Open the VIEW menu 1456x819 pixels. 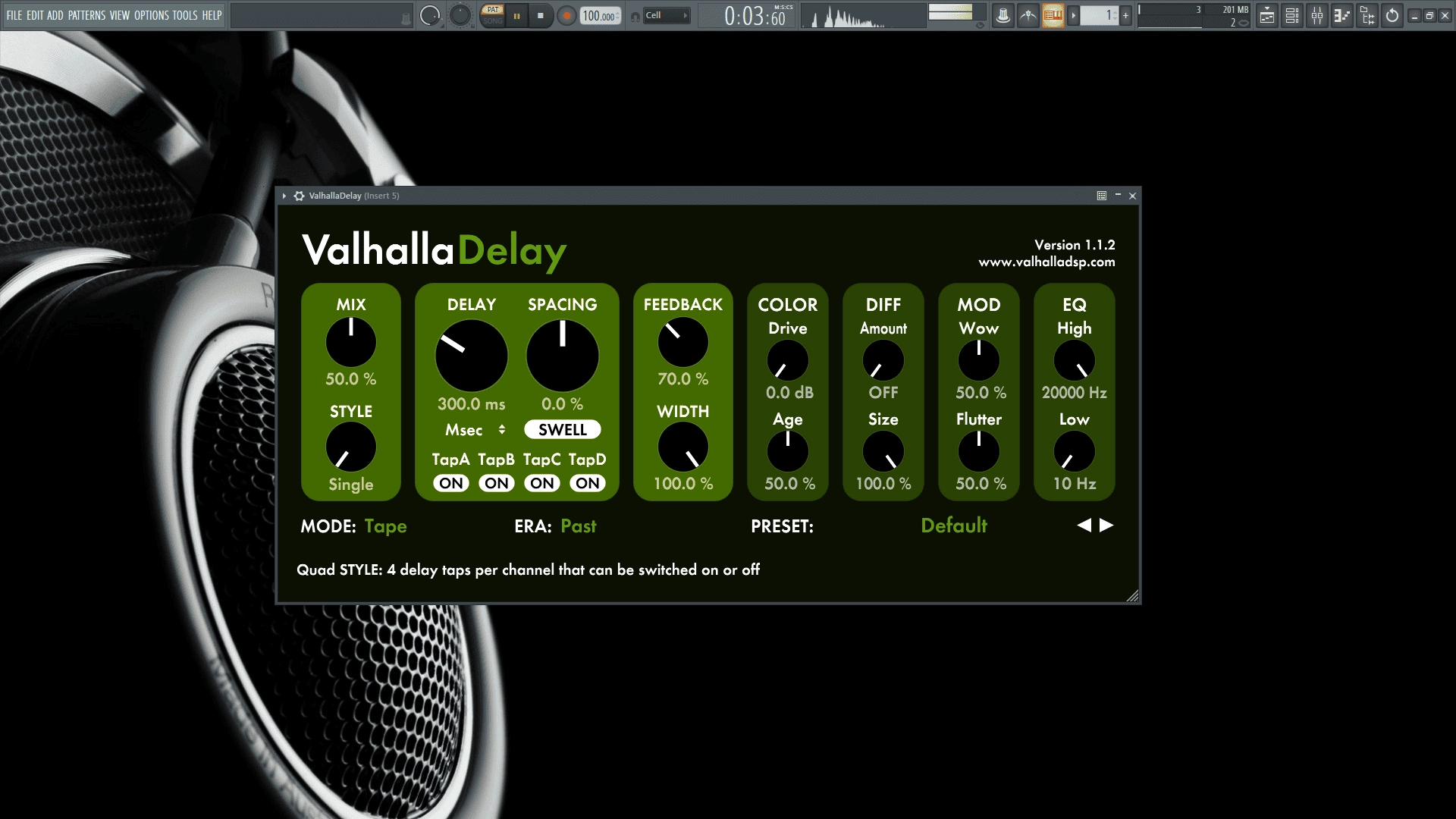click(120, 15)
